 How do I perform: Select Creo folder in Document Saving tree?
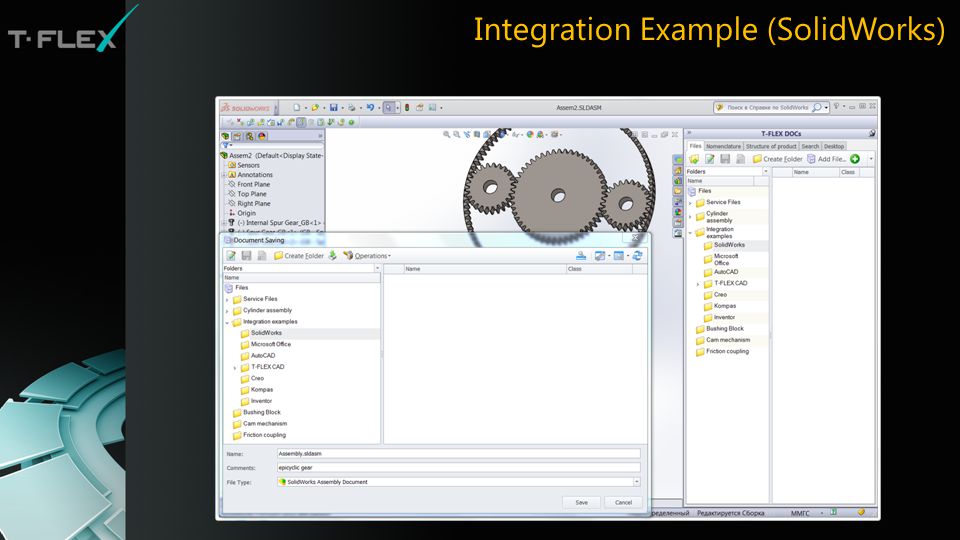coord(257,378)
